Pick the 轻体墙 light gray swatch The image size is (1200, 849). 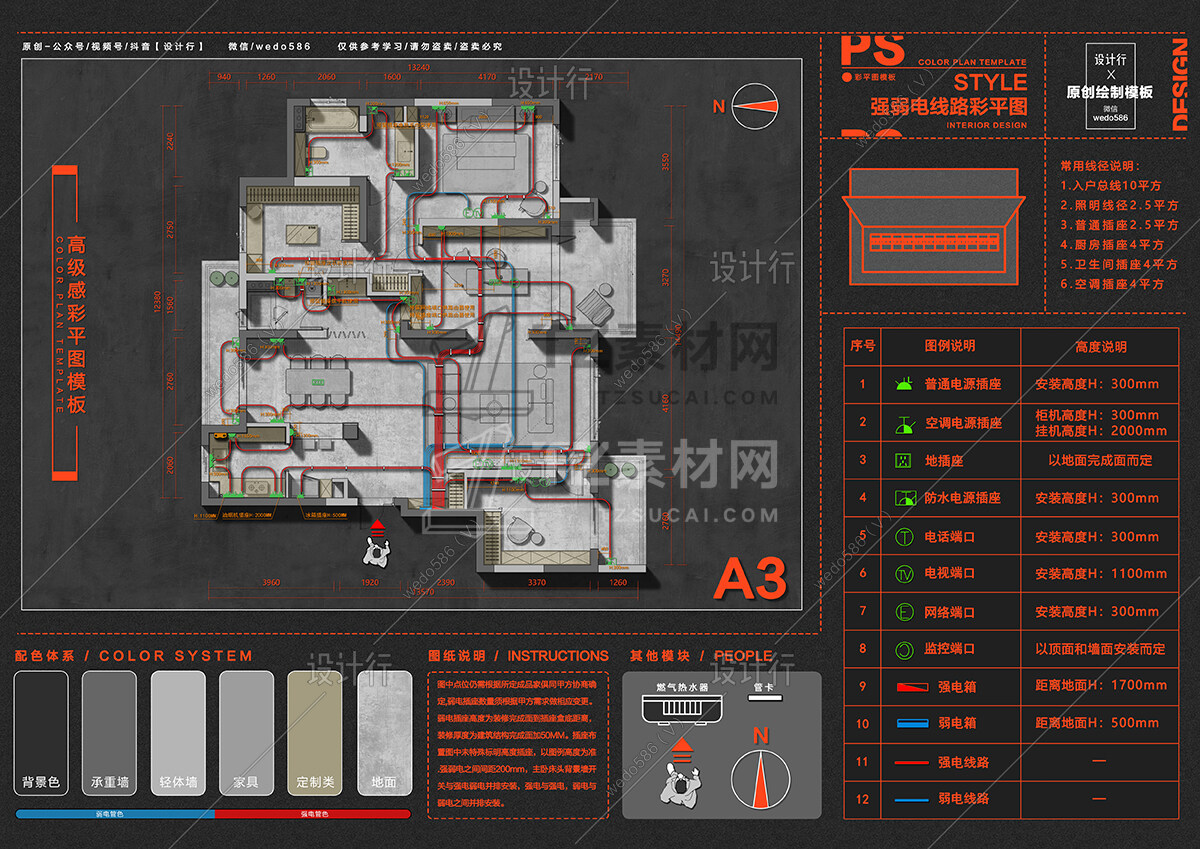(178, 733)
